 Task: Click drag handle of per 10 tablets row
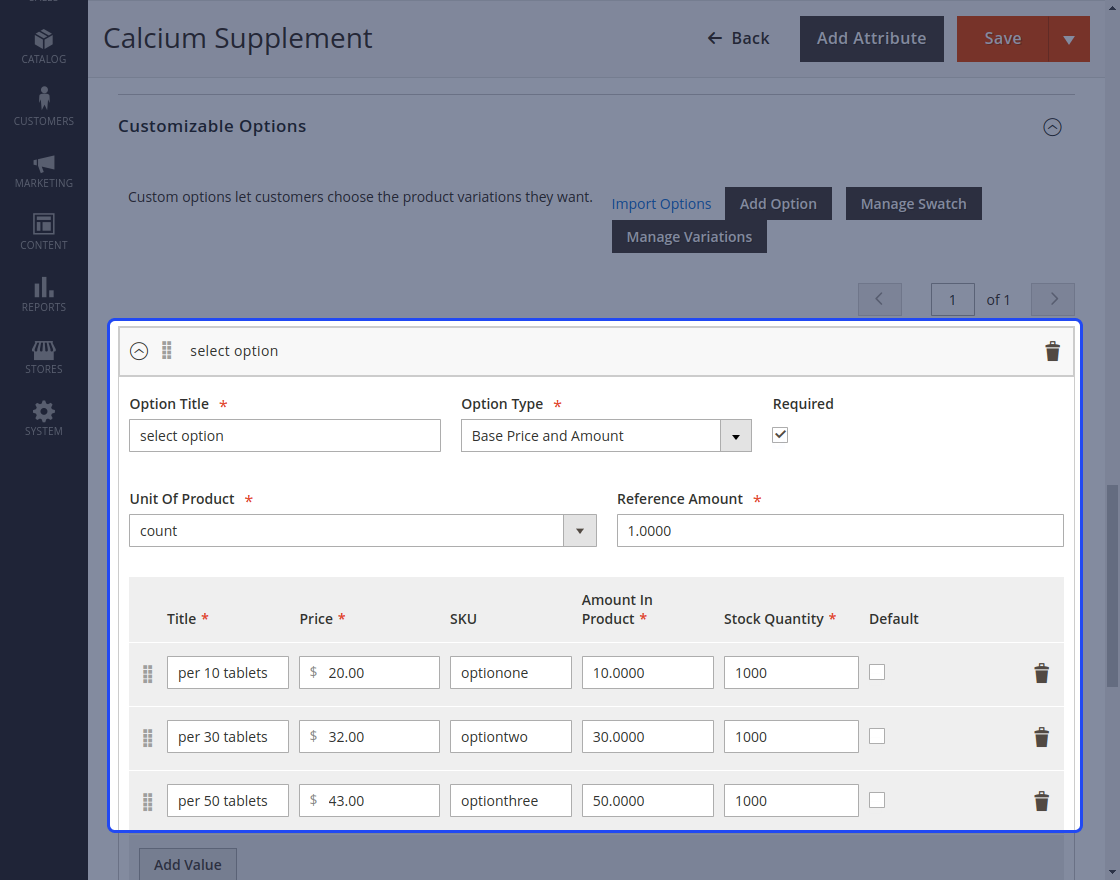tap(147, 674)
